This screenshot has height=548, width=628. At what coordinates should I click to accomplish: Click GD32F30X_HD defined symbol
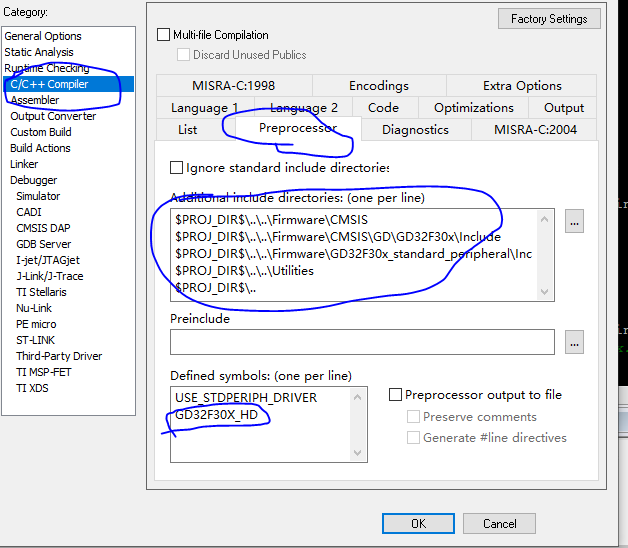click(216, 415)
